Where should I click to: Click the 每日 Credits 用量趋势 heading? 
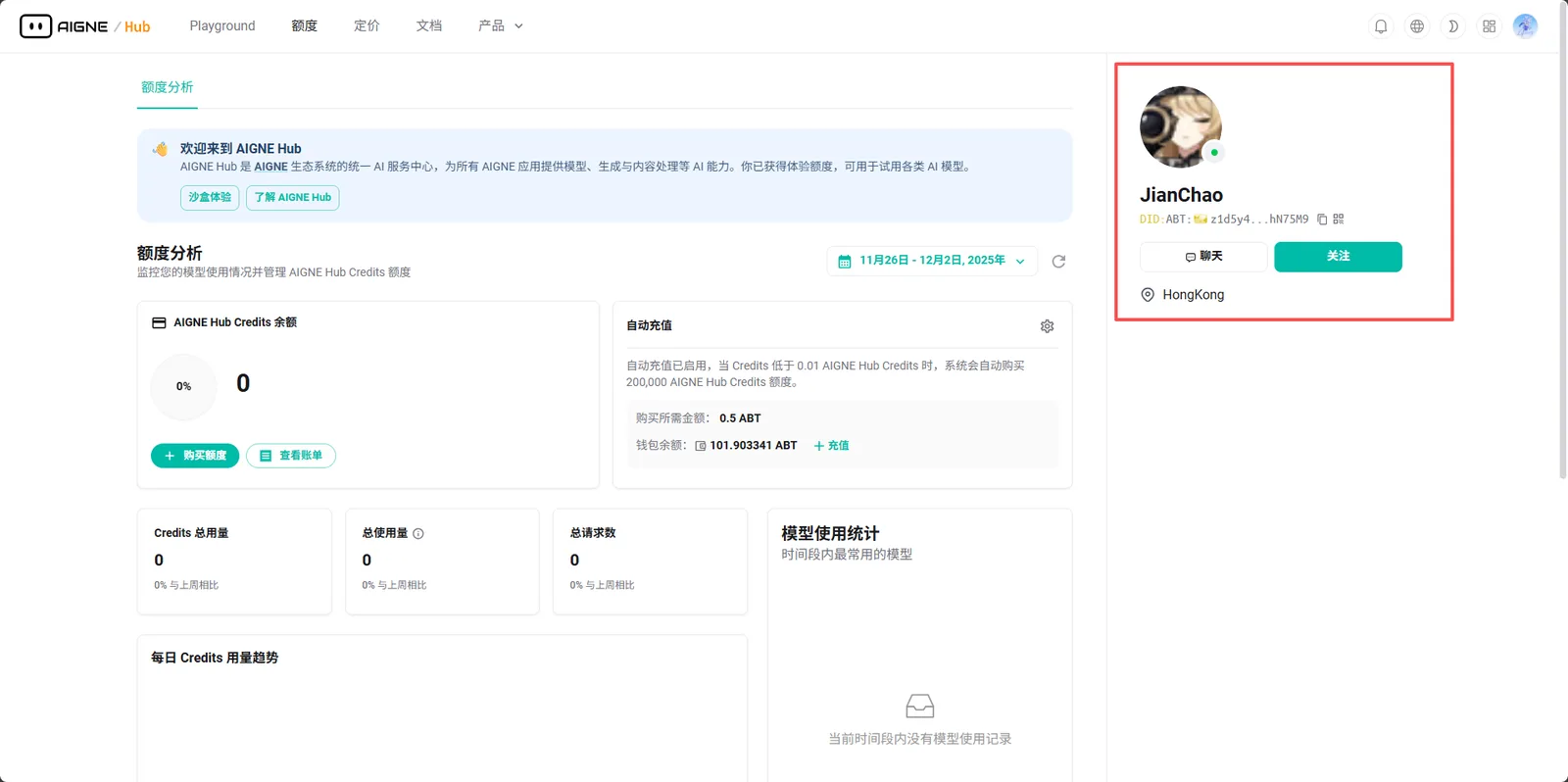pyautogui.click(x=215, y=659)
